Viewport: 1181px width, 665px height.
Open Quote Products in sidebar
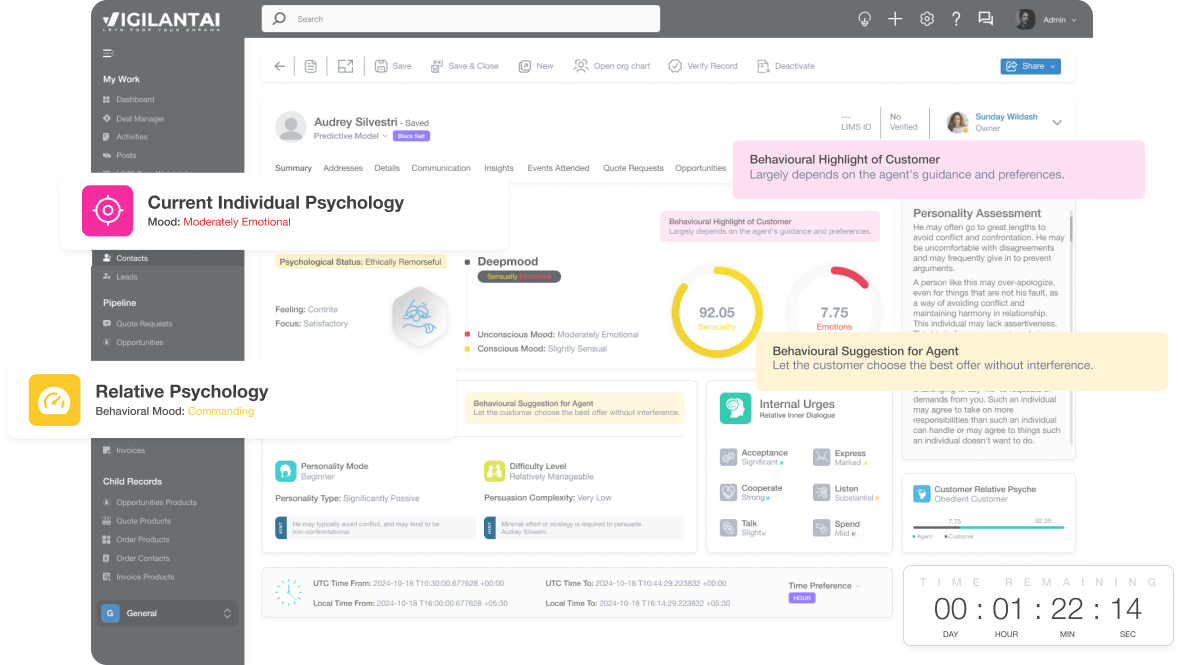136,521
